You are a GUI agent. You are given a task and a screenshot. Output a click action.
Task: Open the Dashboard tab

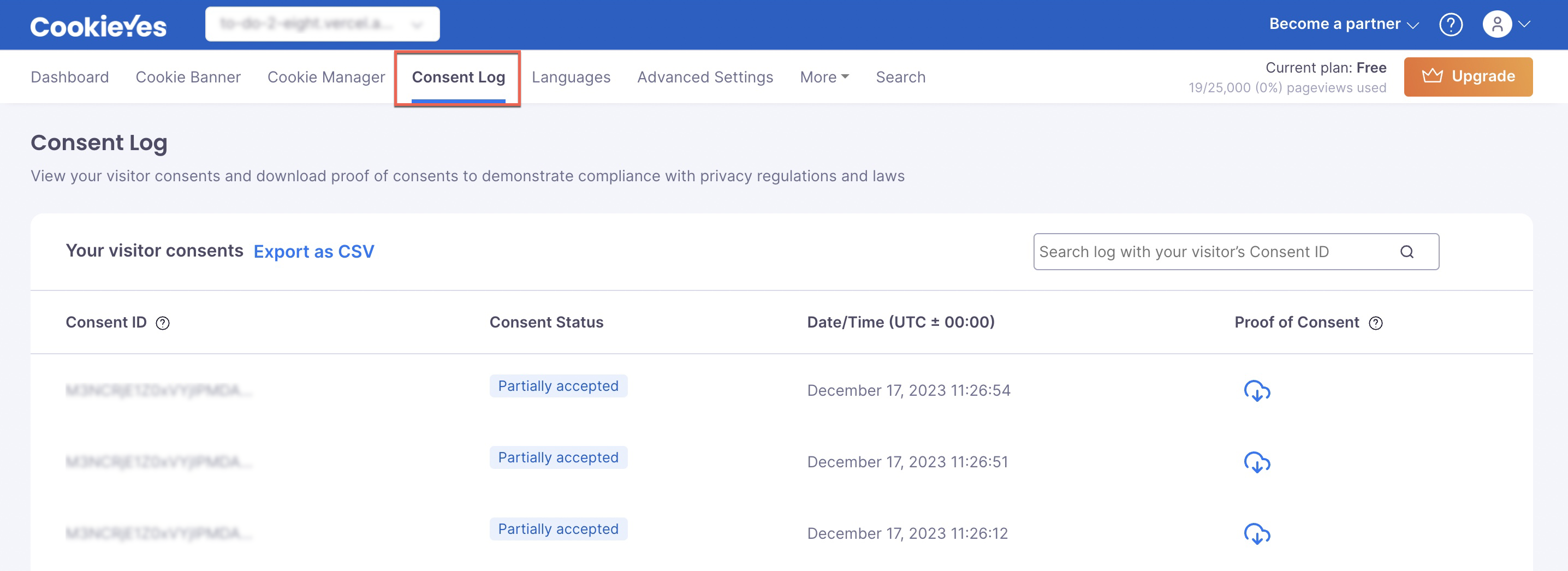click(69, 77)
